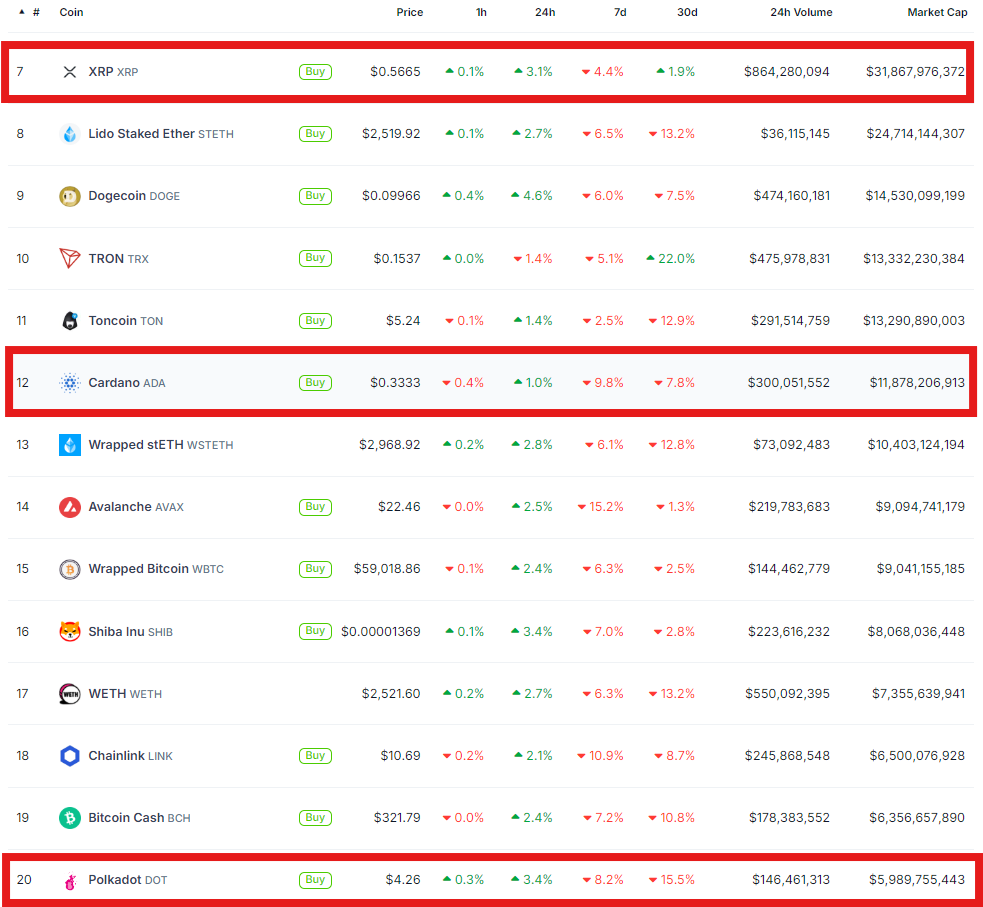Click the Wrapped stETH logo icon
Image resolution: width=983 pixels, height=907 pixels.
(70, 444)
